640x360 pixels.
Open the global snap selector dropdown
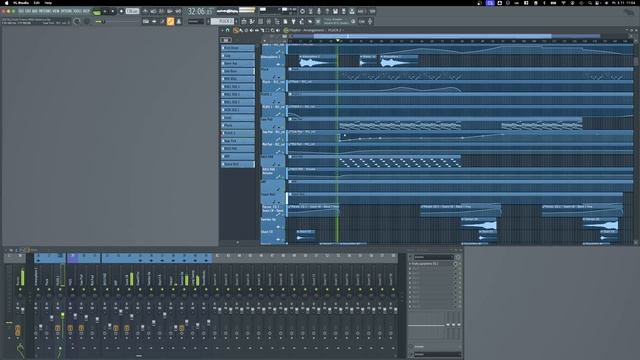196,21
